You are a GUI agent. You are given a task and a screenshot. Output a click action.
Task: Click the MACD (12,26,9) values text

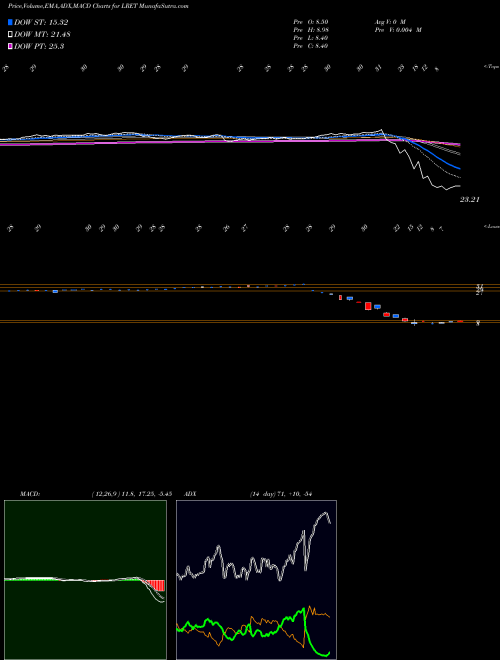(131, 493)
